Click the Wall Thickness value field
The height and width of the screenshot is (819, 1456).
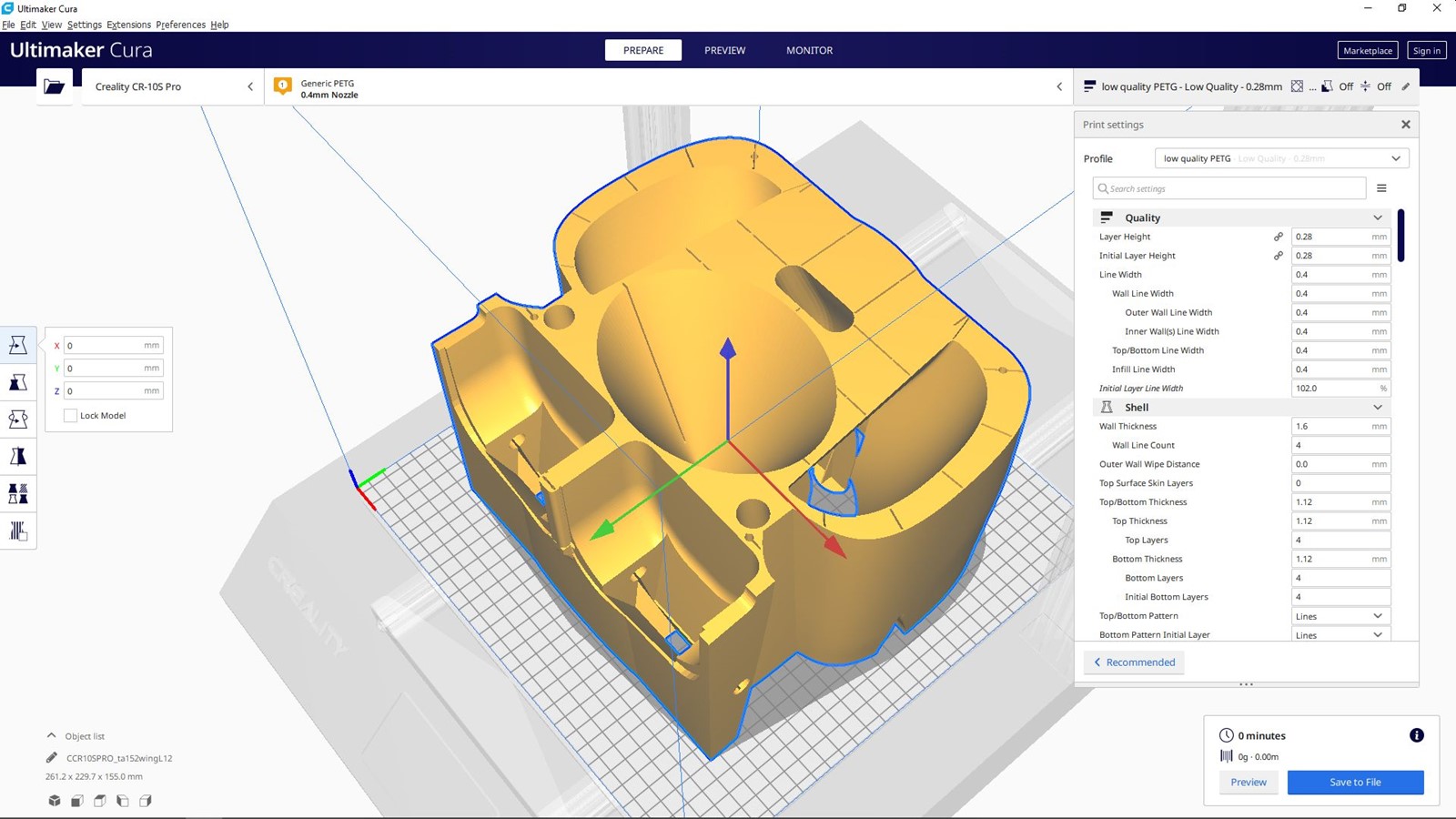[x=1341, y=426]
